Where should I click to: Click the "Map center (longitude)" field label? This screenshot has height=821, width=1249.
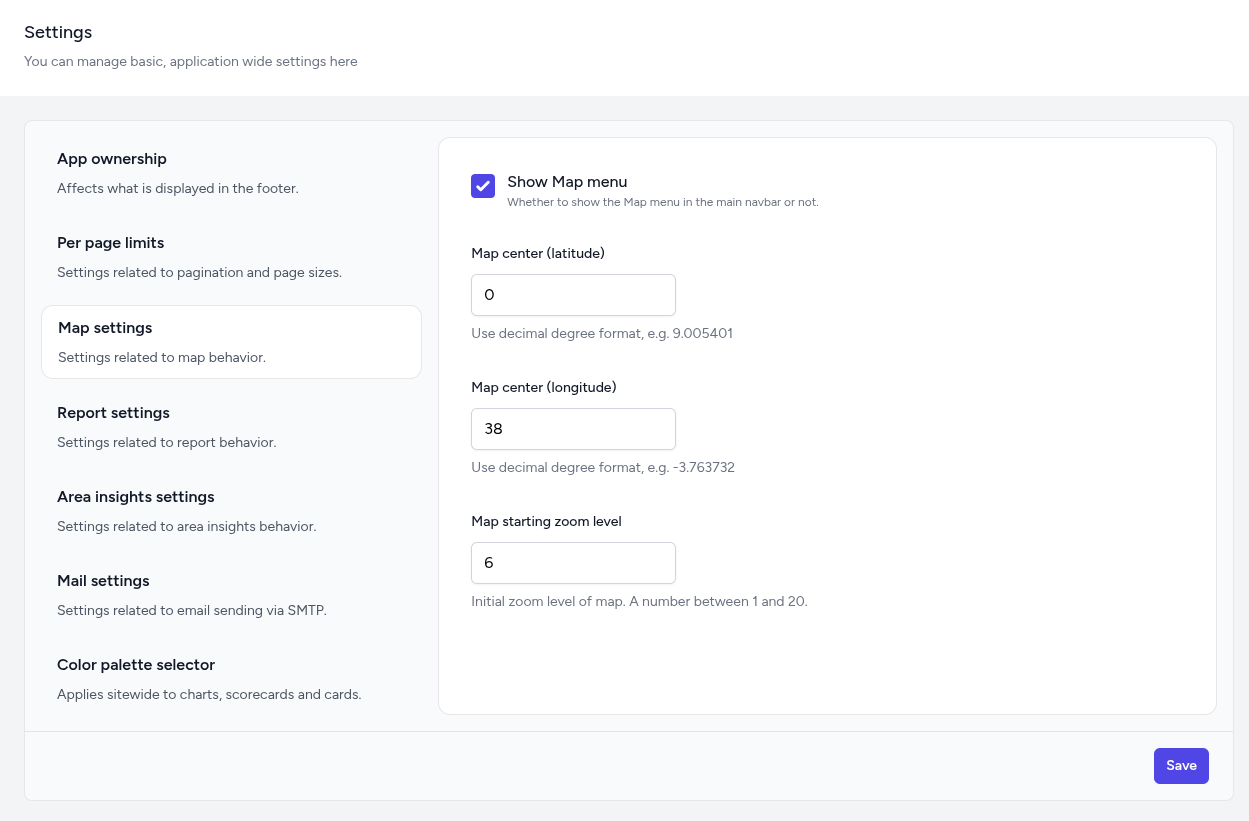coord(544,388)
